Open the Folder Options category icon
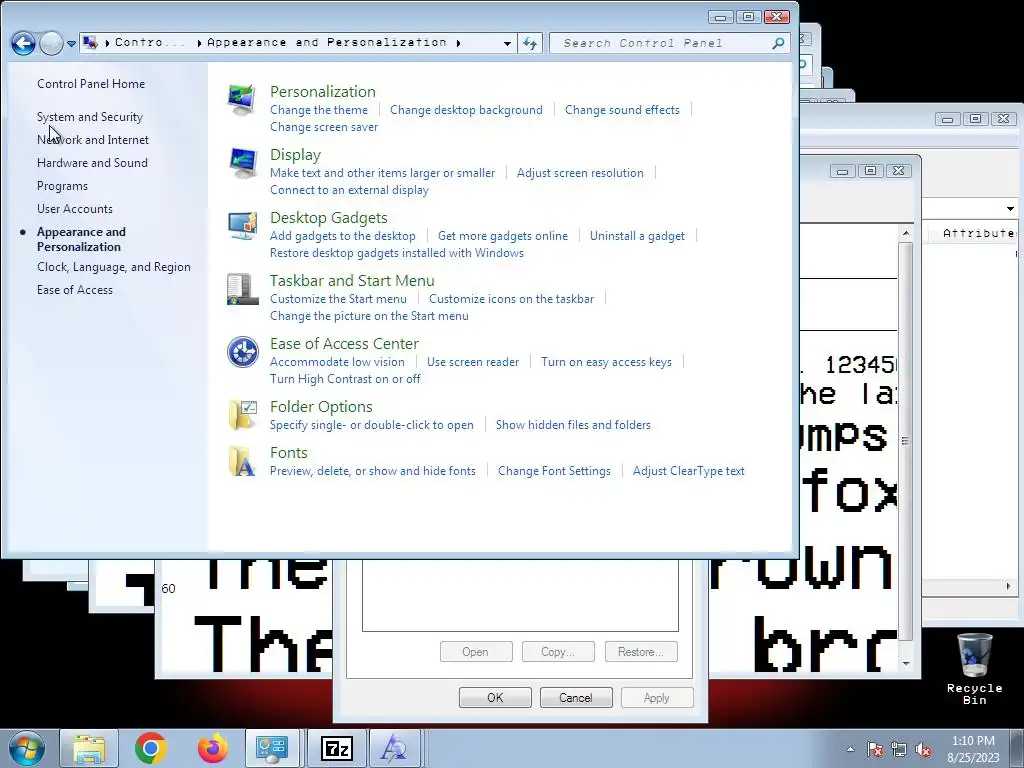1024x768 pixels. pos(242,415)
